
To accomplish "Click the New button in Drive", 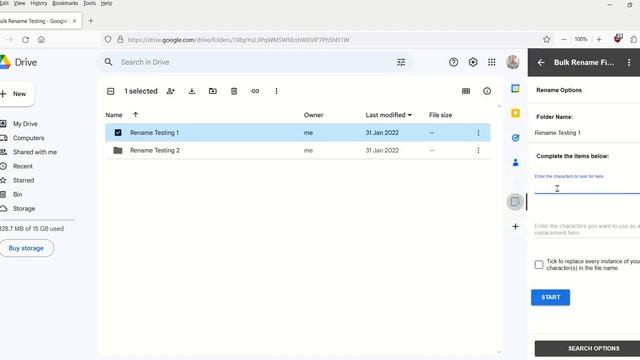I will pyautogui.click(x=16, y=94).
